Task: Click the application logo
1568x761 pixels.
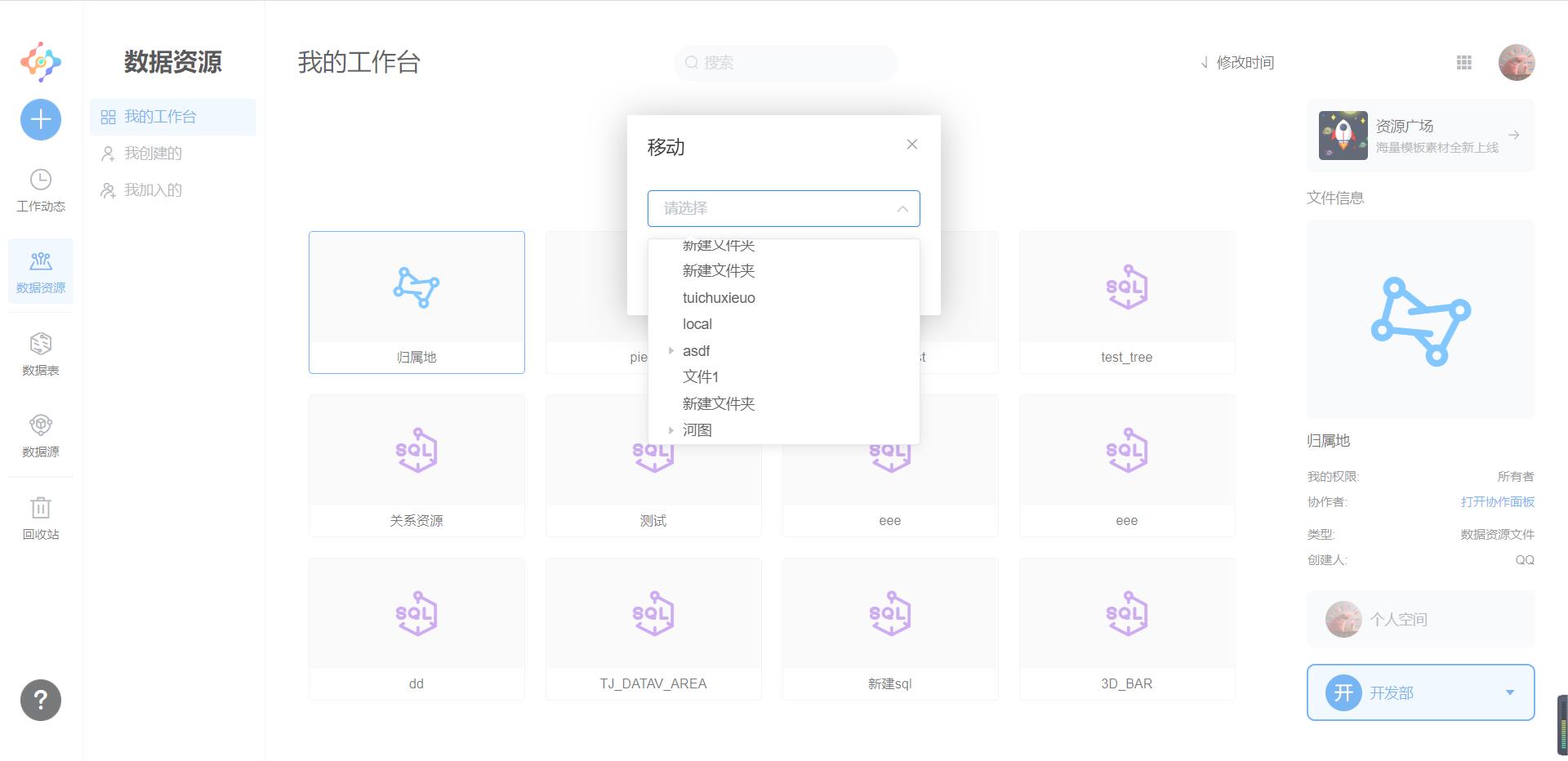Action: (x=41, y=62)
